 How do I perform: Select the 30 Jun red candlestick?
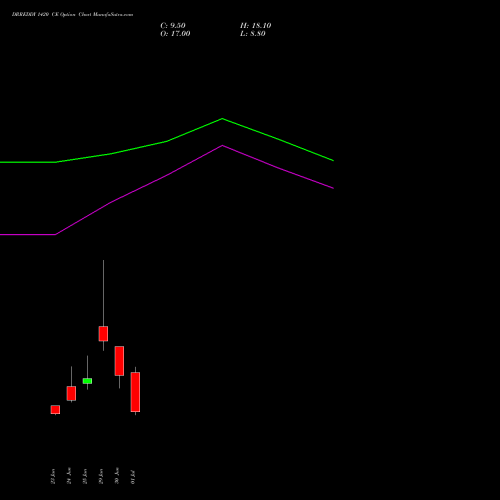click(119, 361)
